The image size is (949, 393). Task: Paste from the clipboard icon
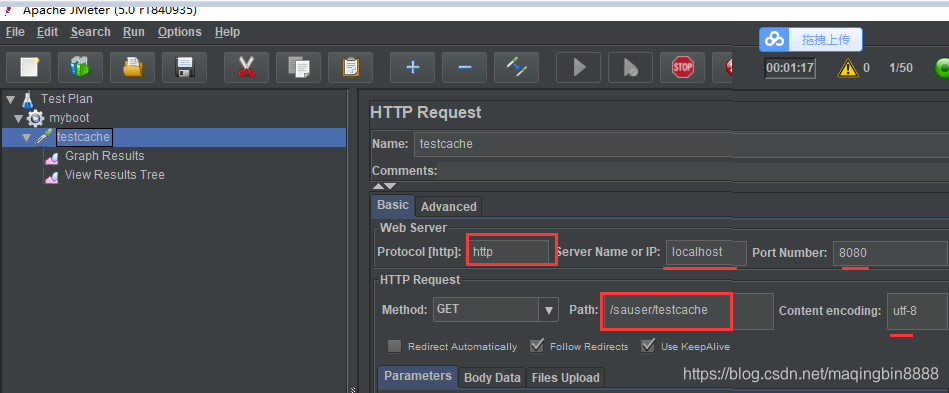pyautogui.click(x=350, y=67)
